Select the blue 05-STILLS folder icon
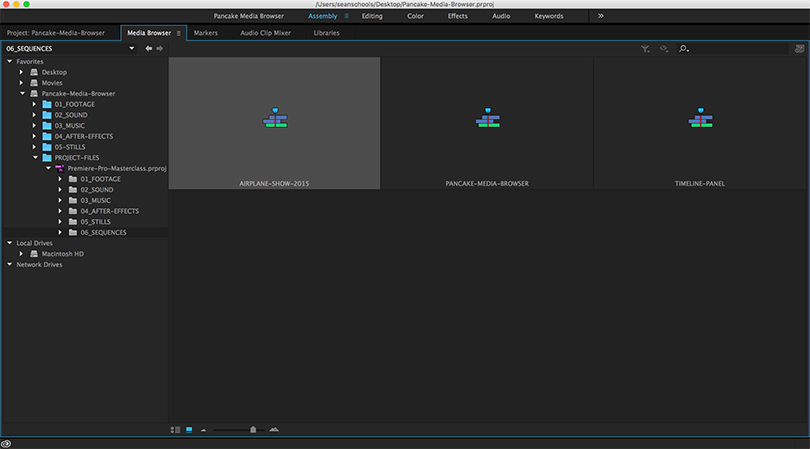Screen dimensions: 810x449 pos(47,147)
